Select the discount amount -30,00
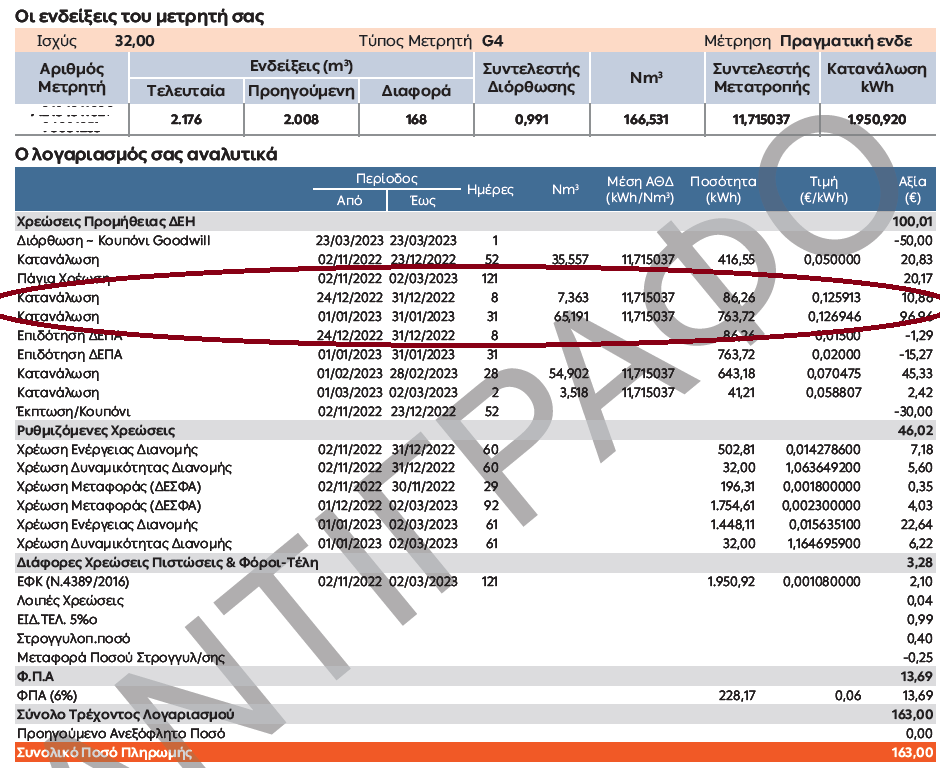The image size is (940, 768). (913, 411)
